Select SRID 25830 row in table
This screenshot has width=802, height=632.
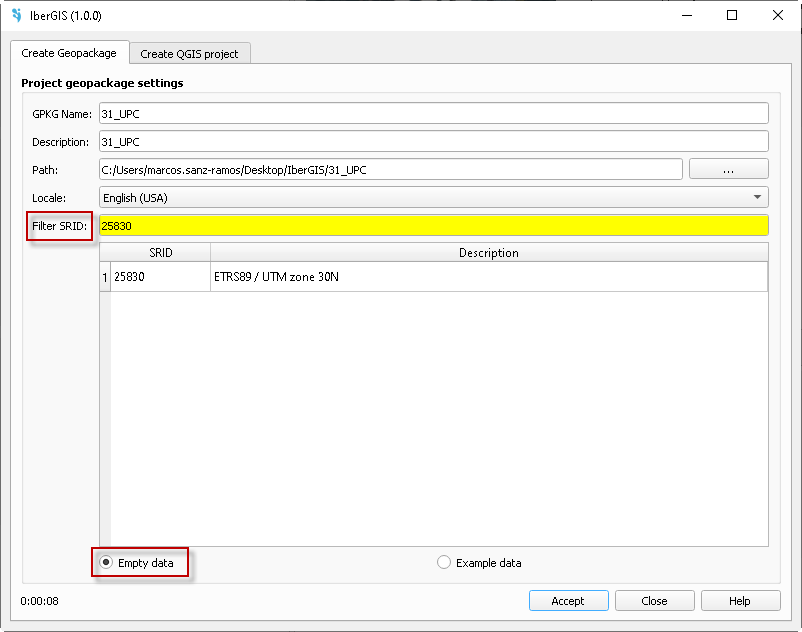[x=160, y=277]
